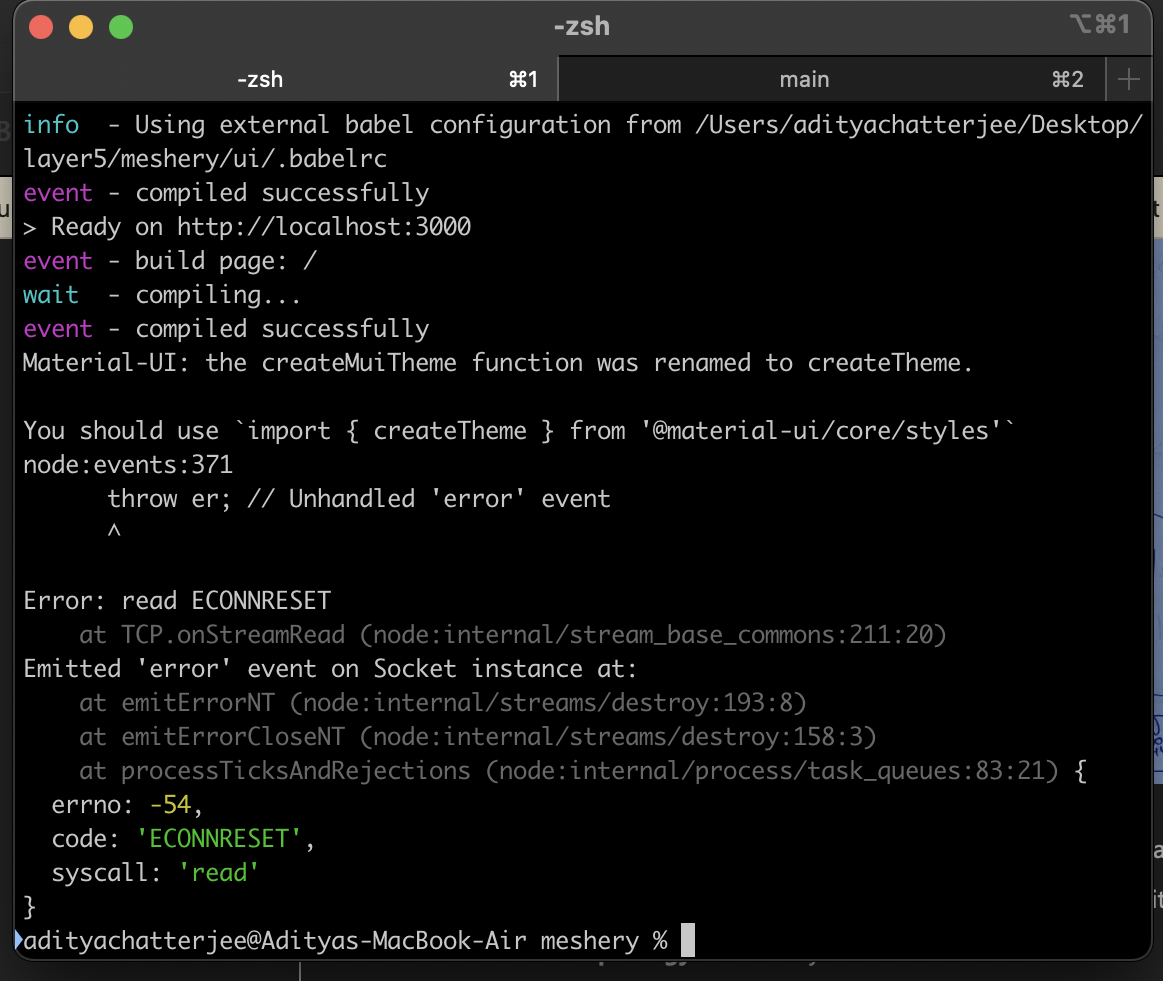Select the active "-zsh" terminal tab

coord(260,79)
